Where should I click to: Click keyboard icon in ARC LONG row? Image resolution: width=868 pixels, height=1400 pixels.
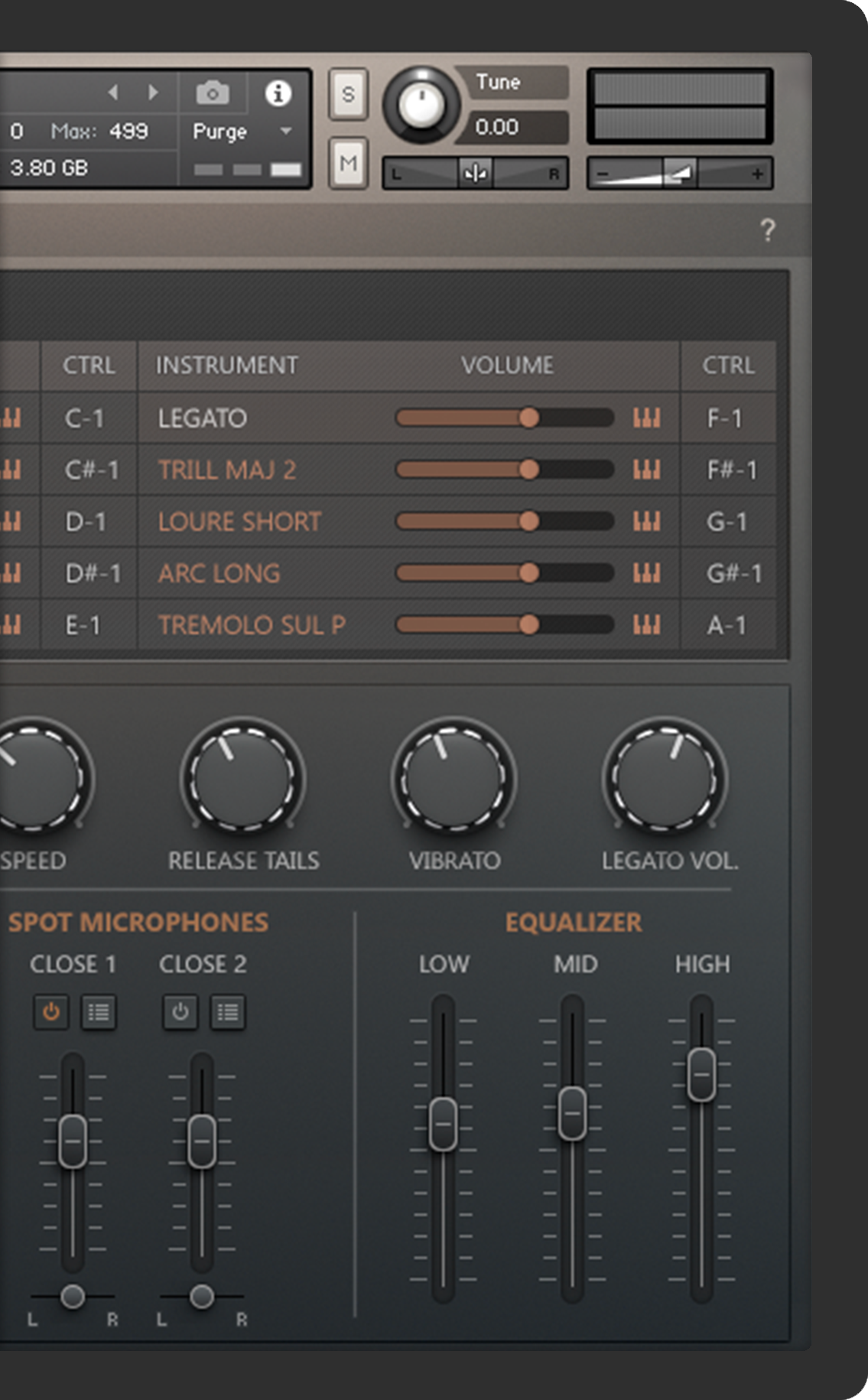point(646,573)
